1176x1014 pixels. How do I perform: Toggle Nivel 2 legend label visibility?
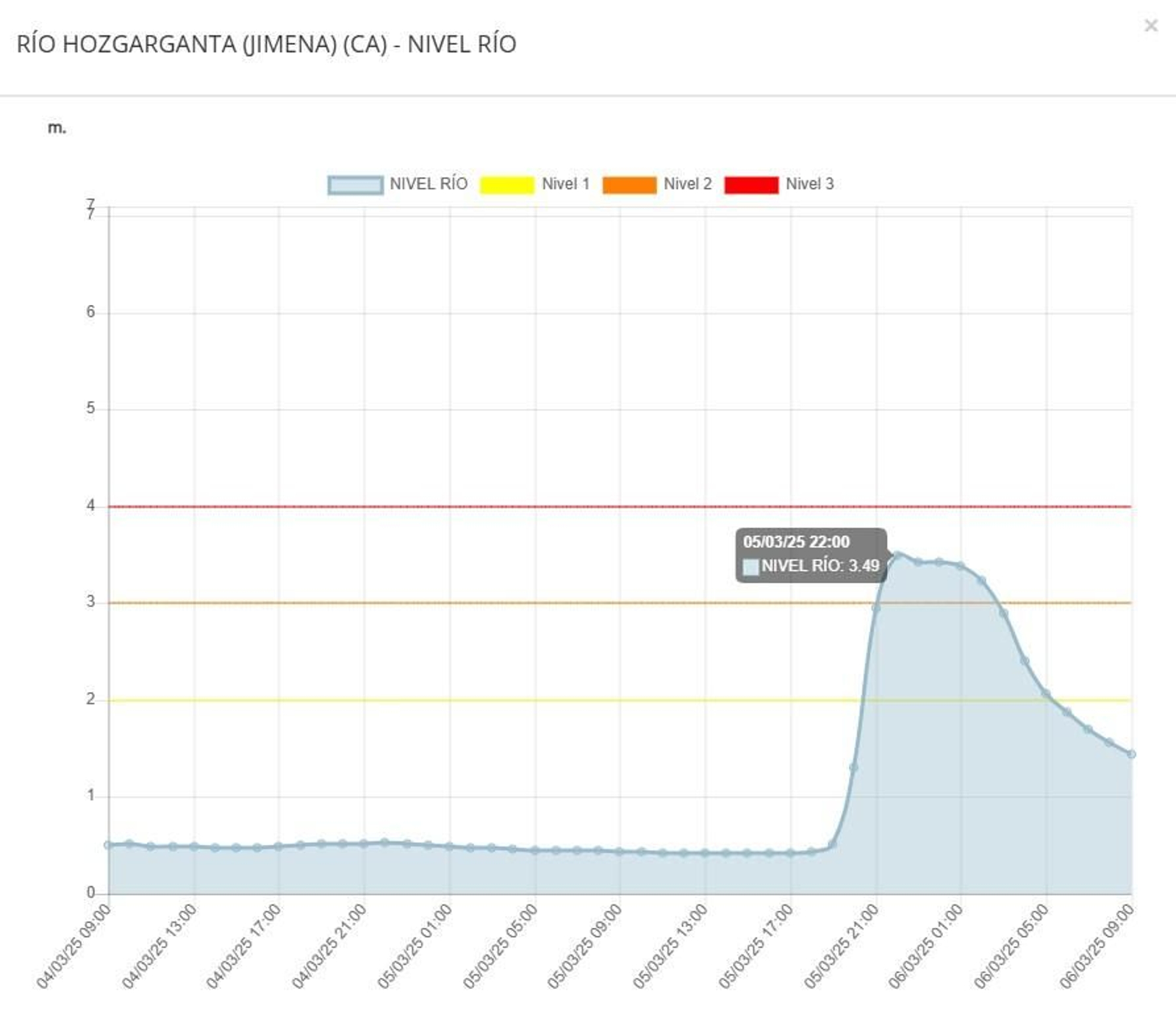pos(687,184)
